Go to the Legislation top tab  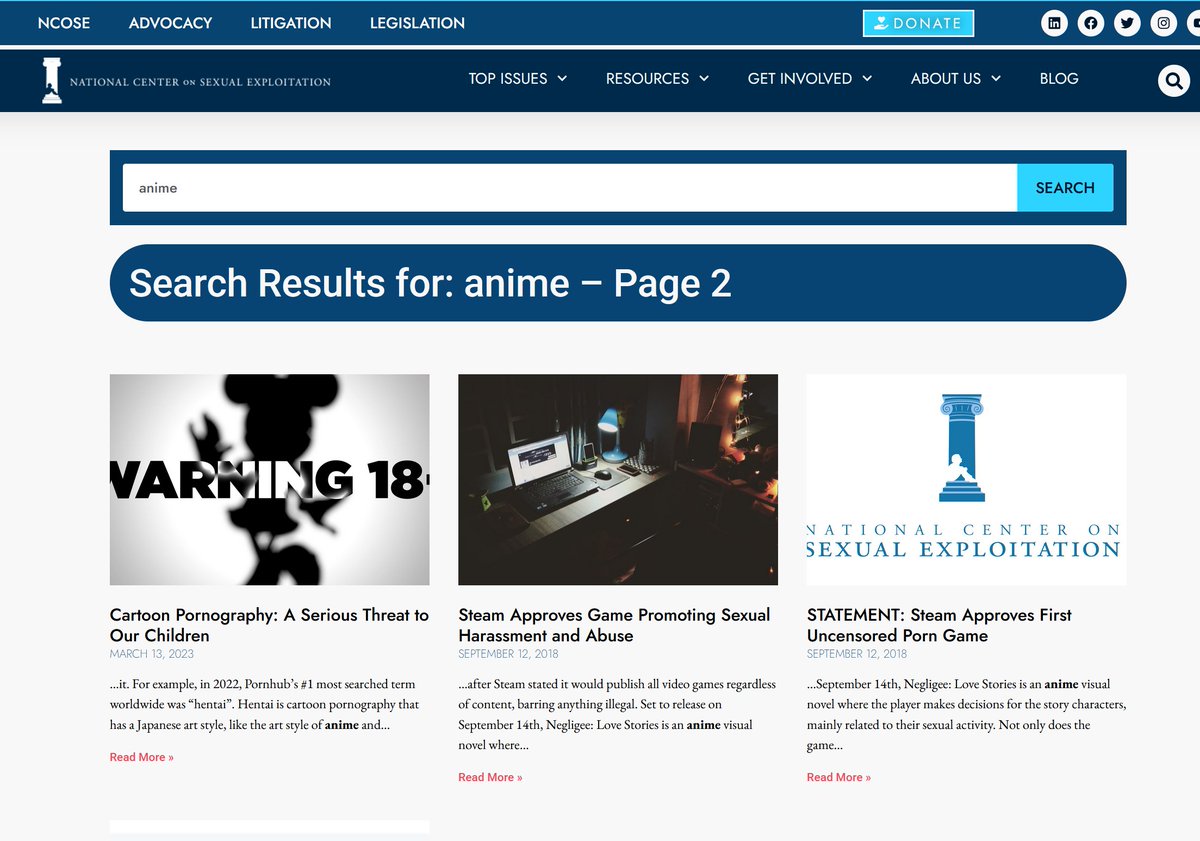[417, 22]
